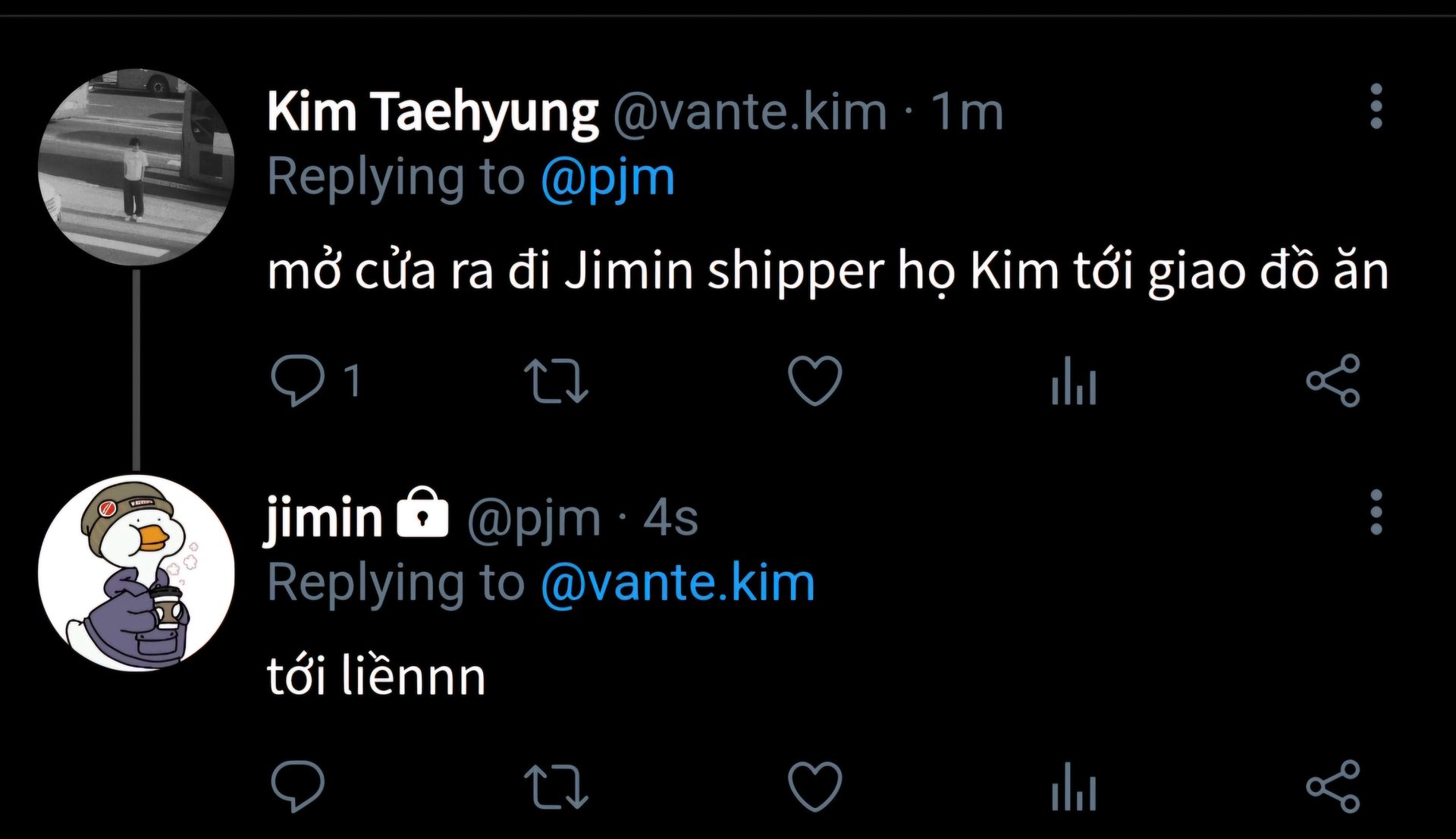Open the @vante.kim mention link
The width and height of the screenshot is (1456, 839).
(x=678, y=583)
